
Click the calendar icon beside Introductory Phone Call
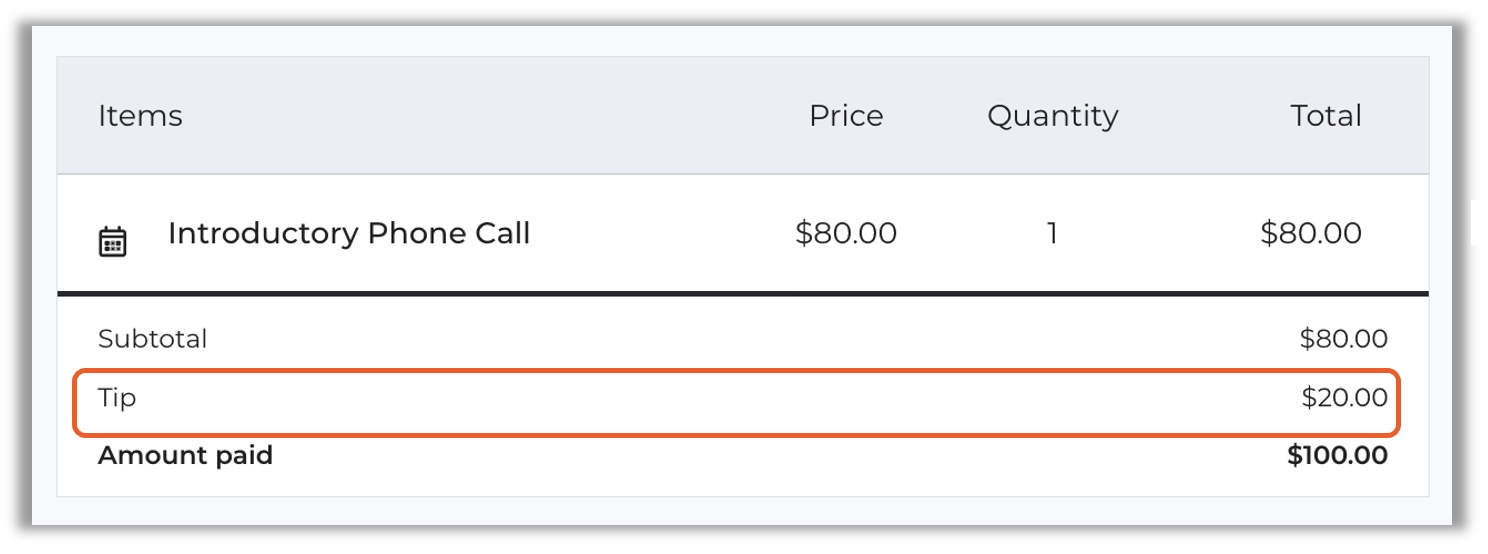coord(112,242)
